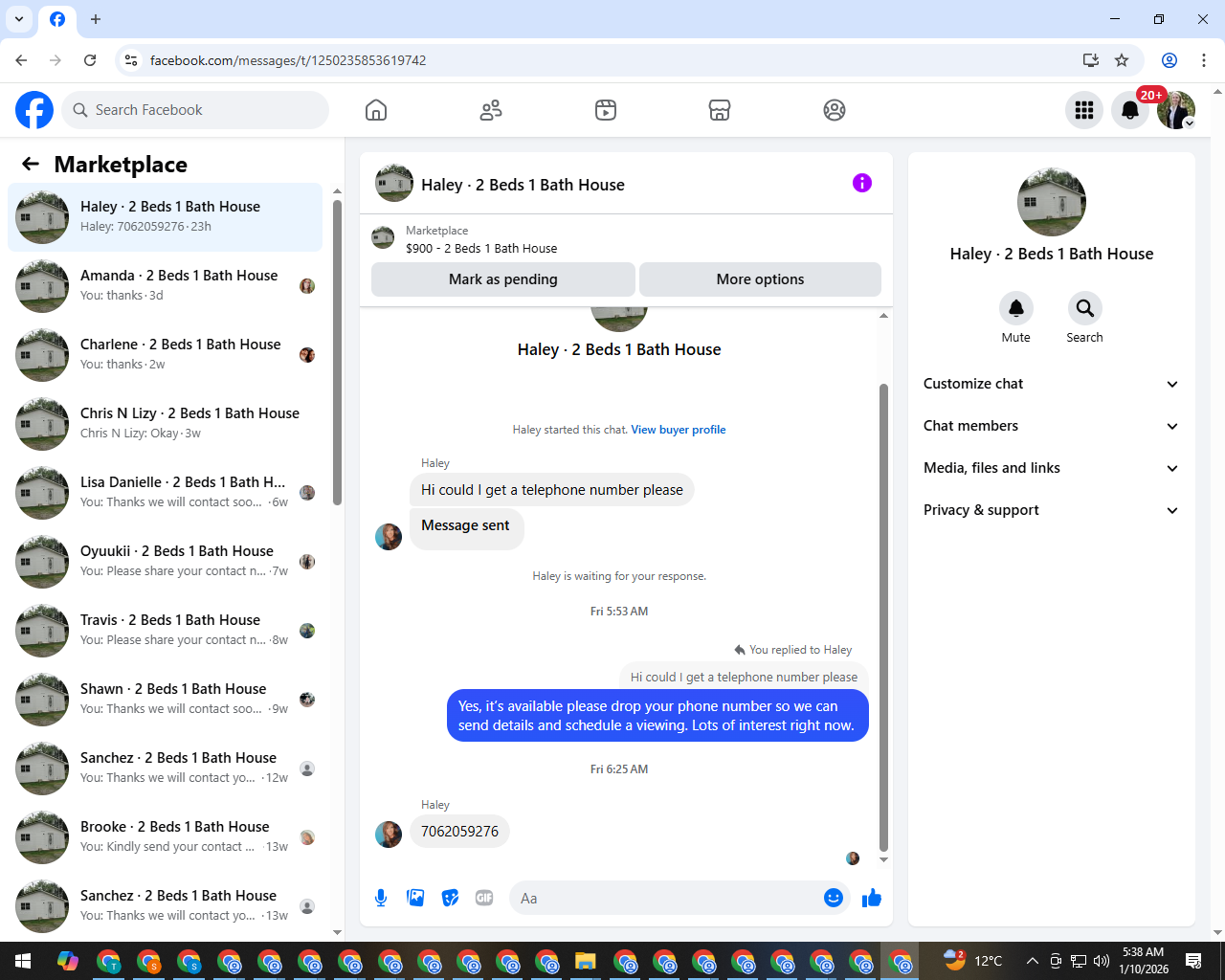The width and height of the screenshot is (1225, 980).
Task: Choose a GIF with the GIF icon
Action: click(x=484, y=898)
